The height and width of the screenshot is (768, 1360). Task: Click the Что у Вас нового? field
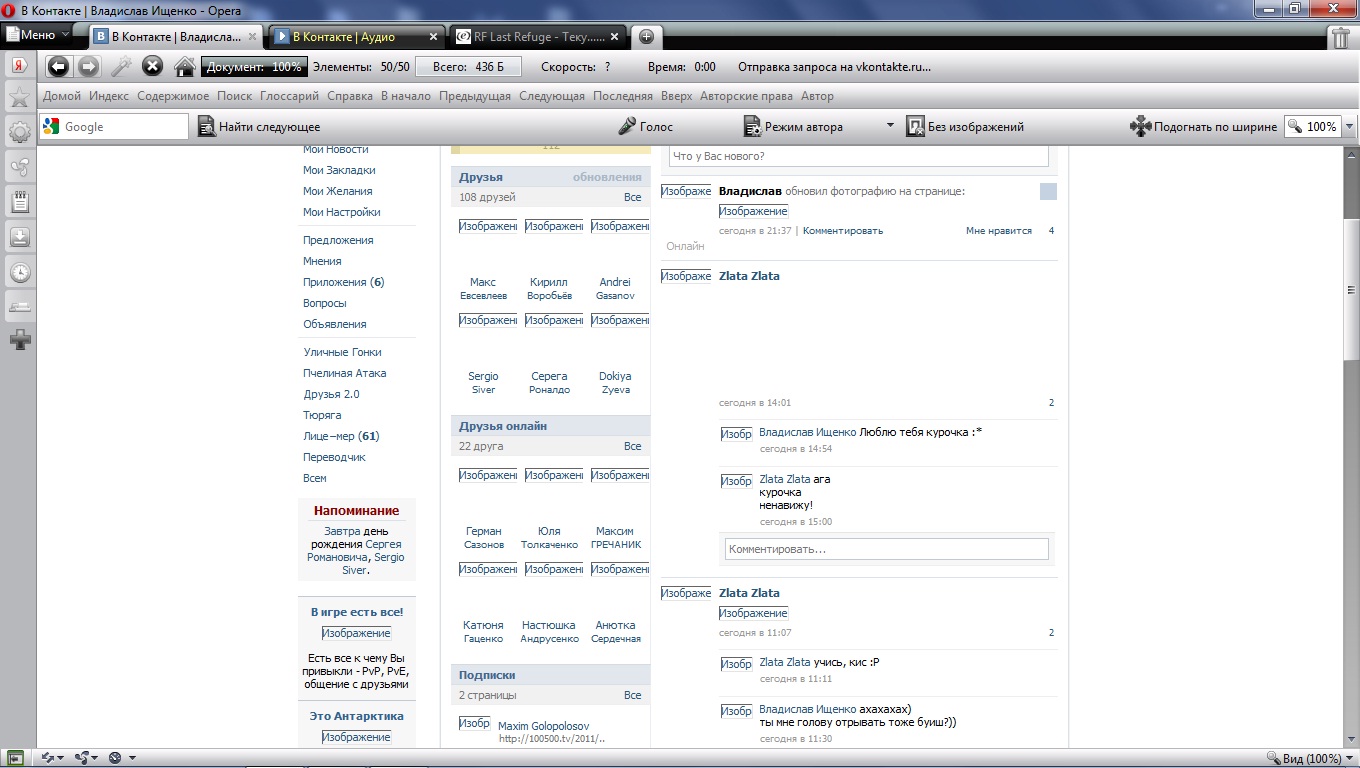tap(858, 156)
